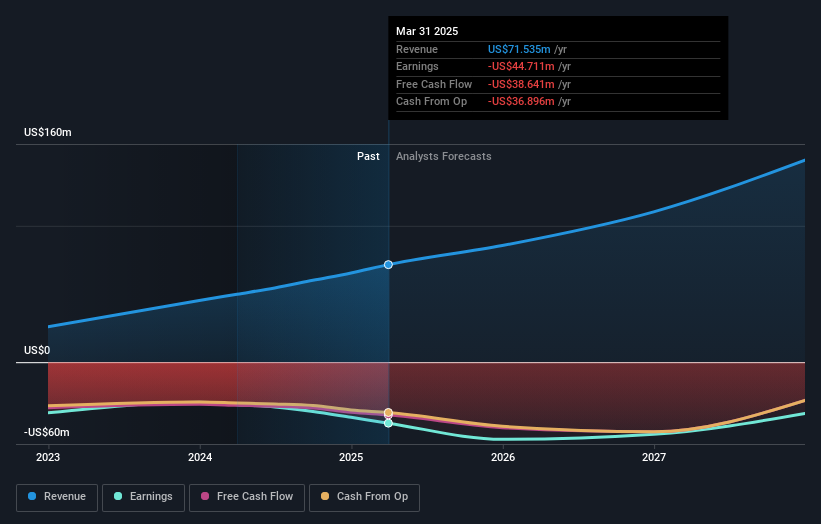Click the US$0 y-axis label

[37, 350]
